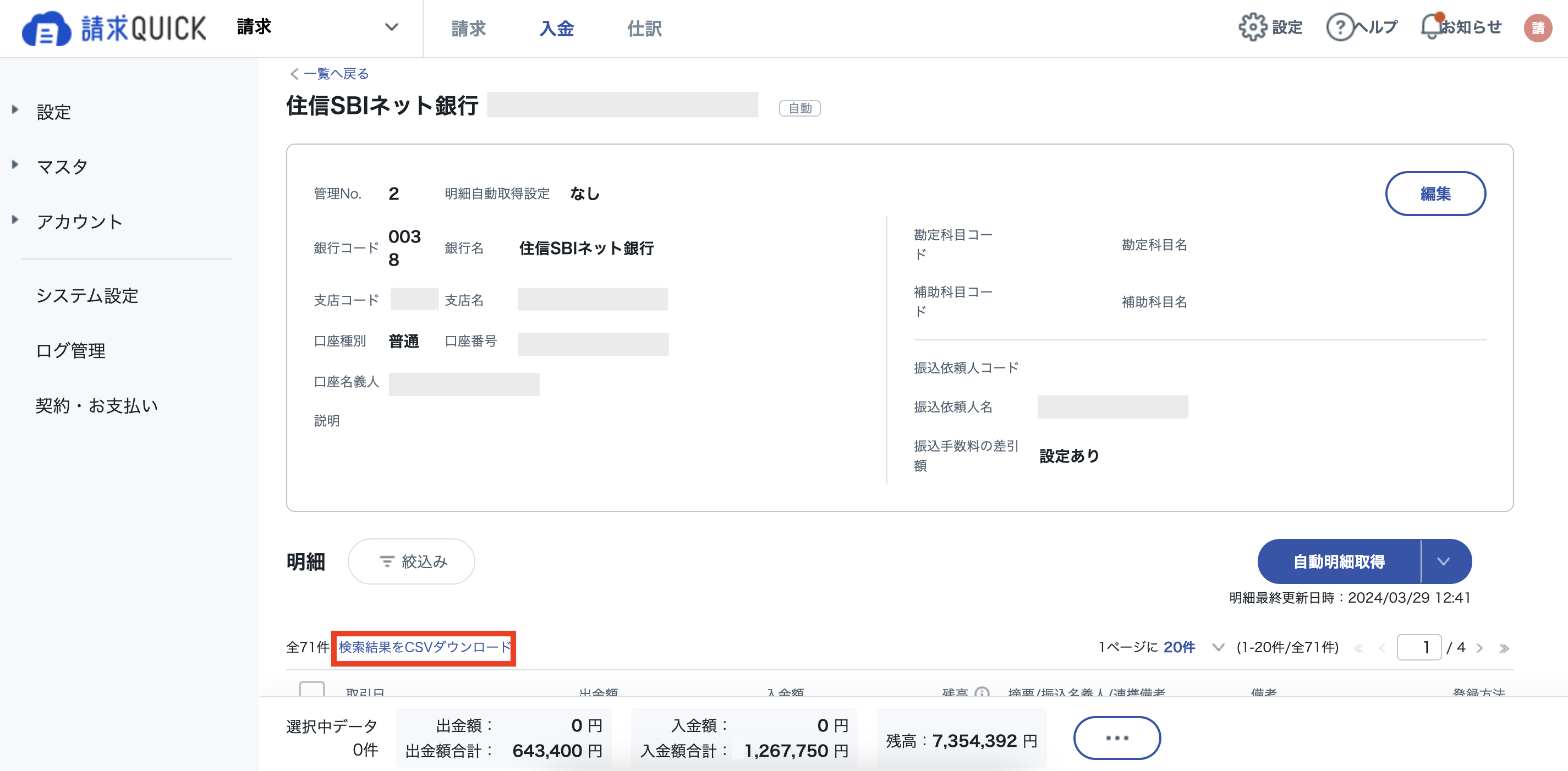Jump to first page double arrow
This screenshot has height=771, width=1568.
tap(1358, 648)
